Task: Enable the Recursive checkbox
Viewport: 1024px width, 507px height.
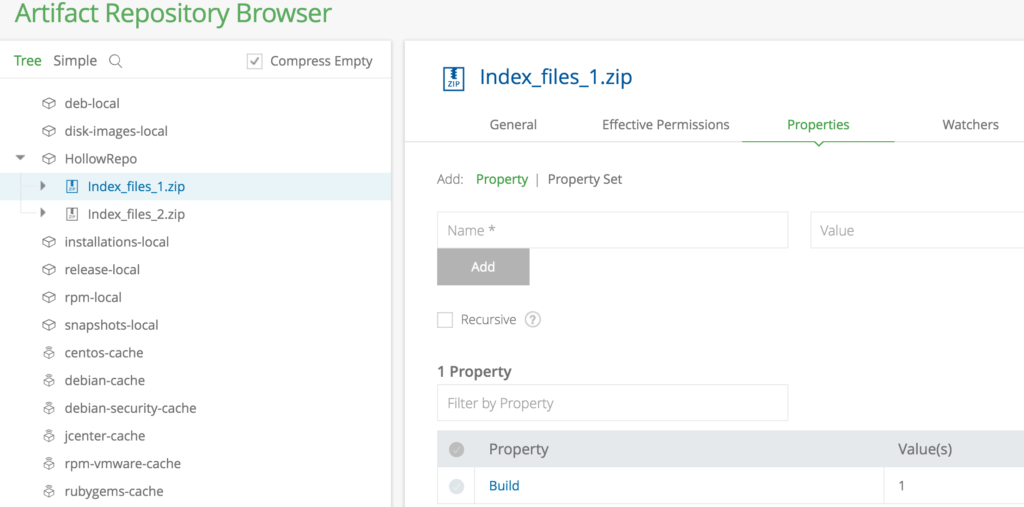Action: [445, 320]
